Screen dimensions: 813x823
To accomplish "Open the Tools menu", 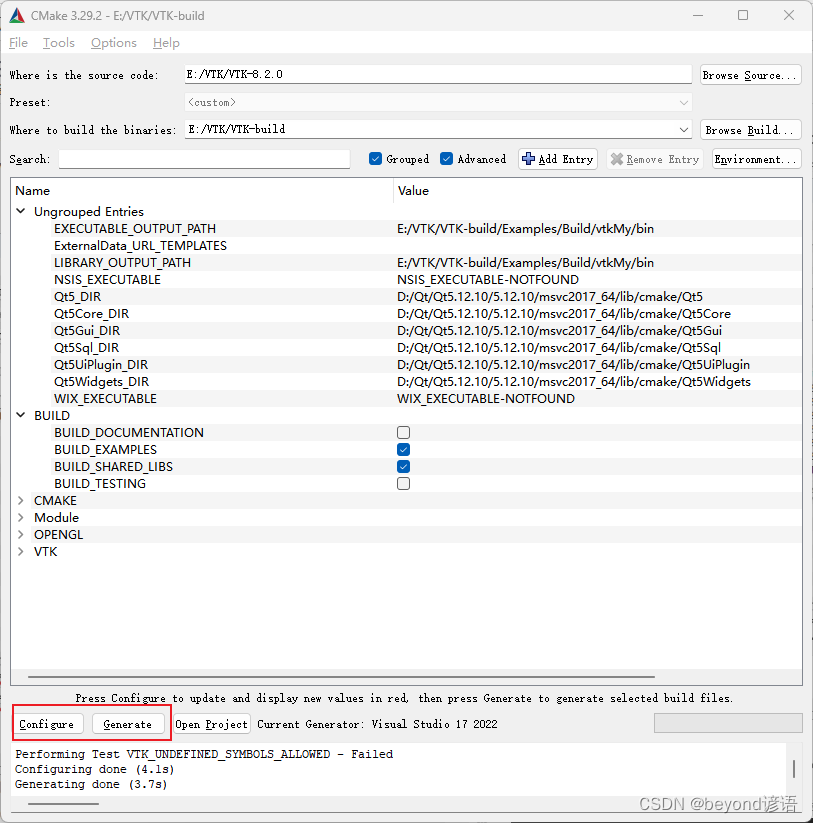I will pos(59,43).
